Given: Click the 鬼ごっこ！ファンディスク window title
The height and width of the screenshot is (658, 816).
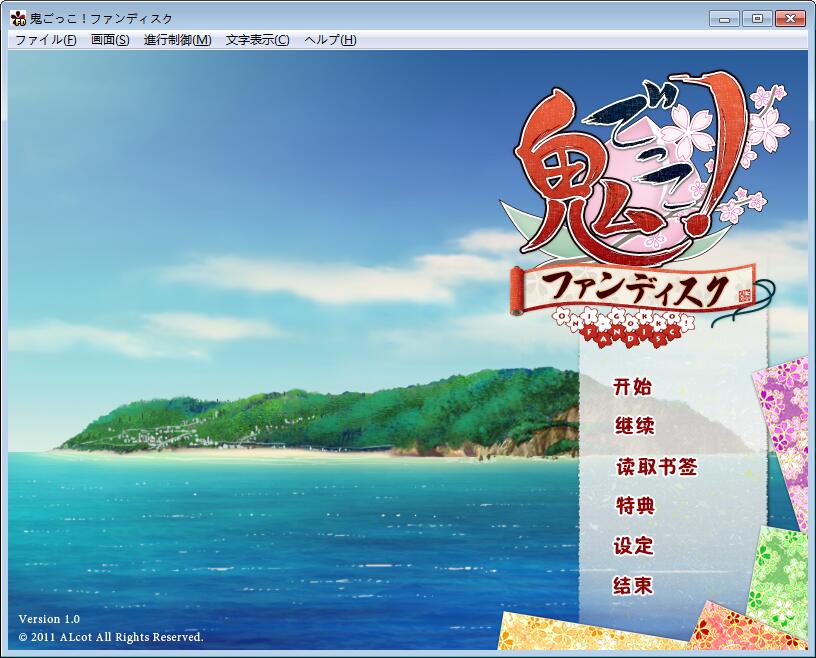Looking at the screenshot, I should point(101,19).
